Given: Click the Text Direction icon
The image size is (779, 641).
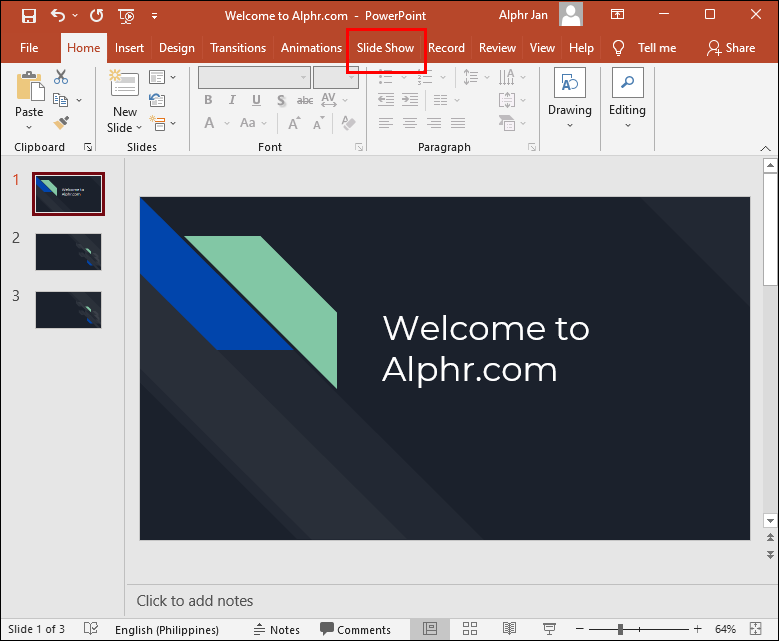Looking at the screenshot, I should point(507,77).
